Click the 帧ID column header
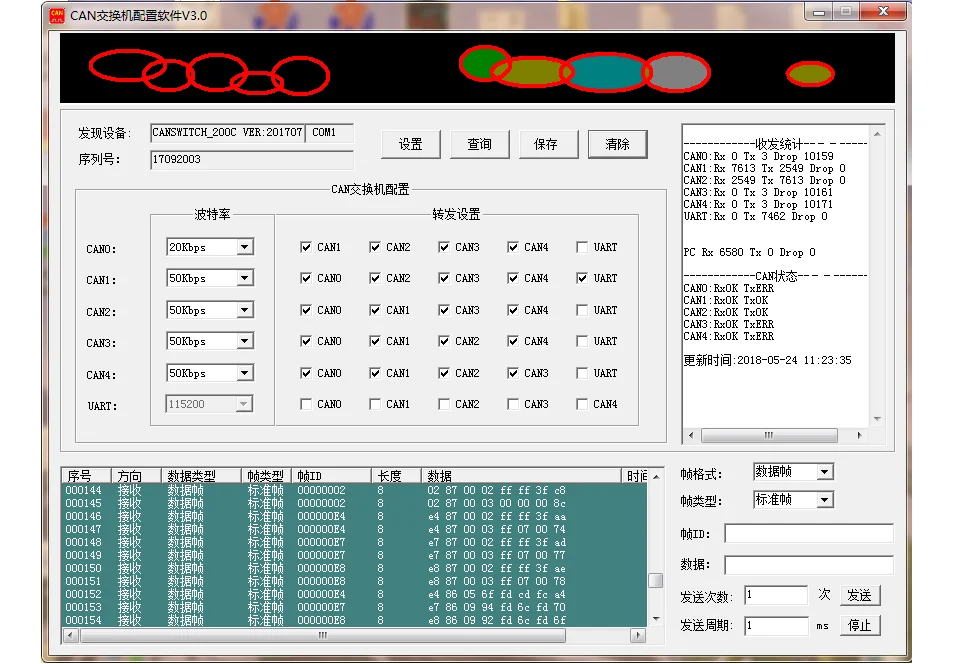This screenshot has width=960, height=664. point(331,476)
